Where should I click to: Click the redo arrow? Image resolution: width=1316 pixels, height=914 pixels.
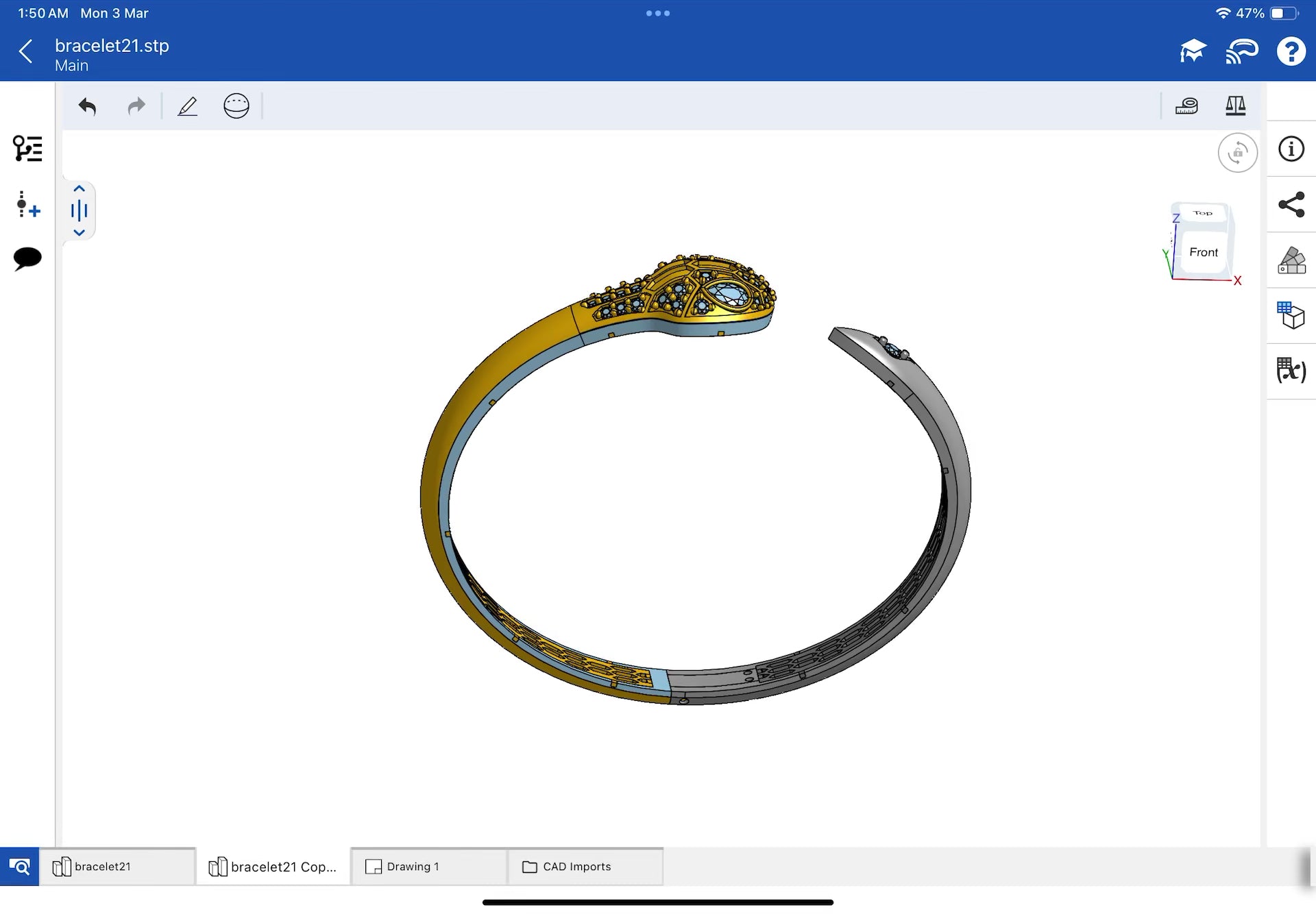[x=136, y=106]
